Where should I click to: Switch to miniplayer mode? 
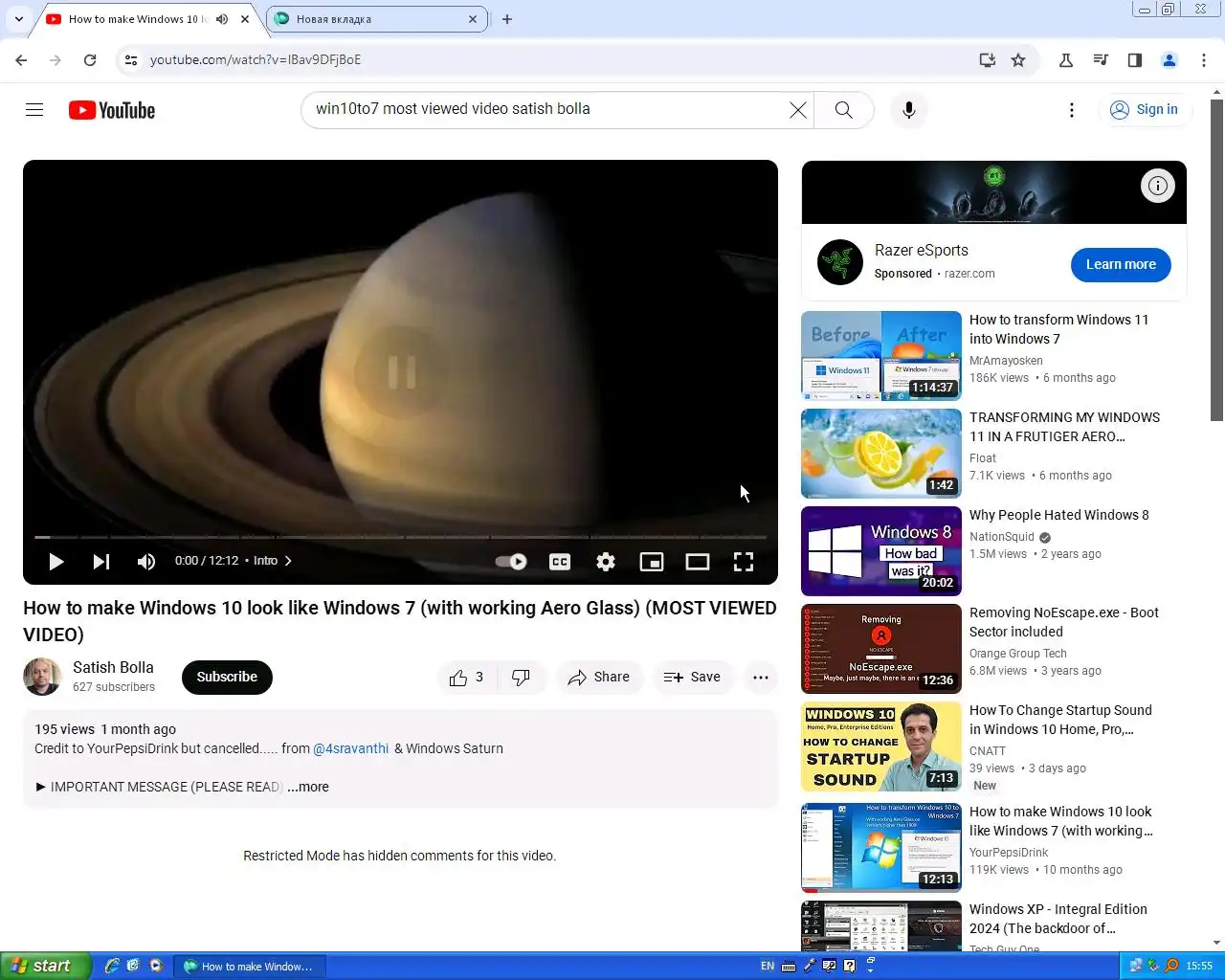click(652, 562)
